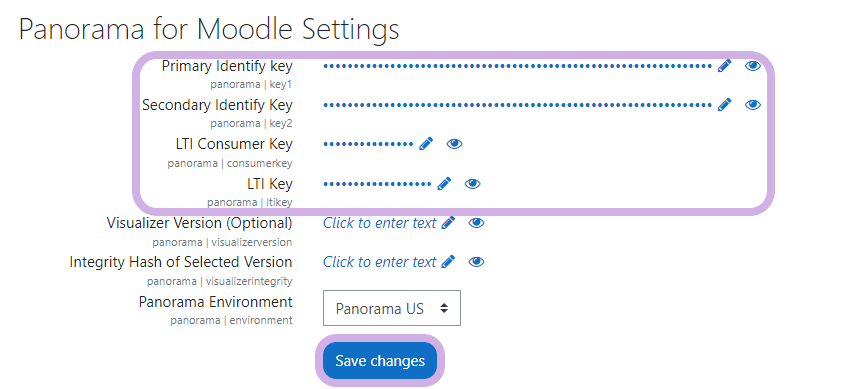
Task: Click the masked LTI Key value
Action: coord(377,184)
